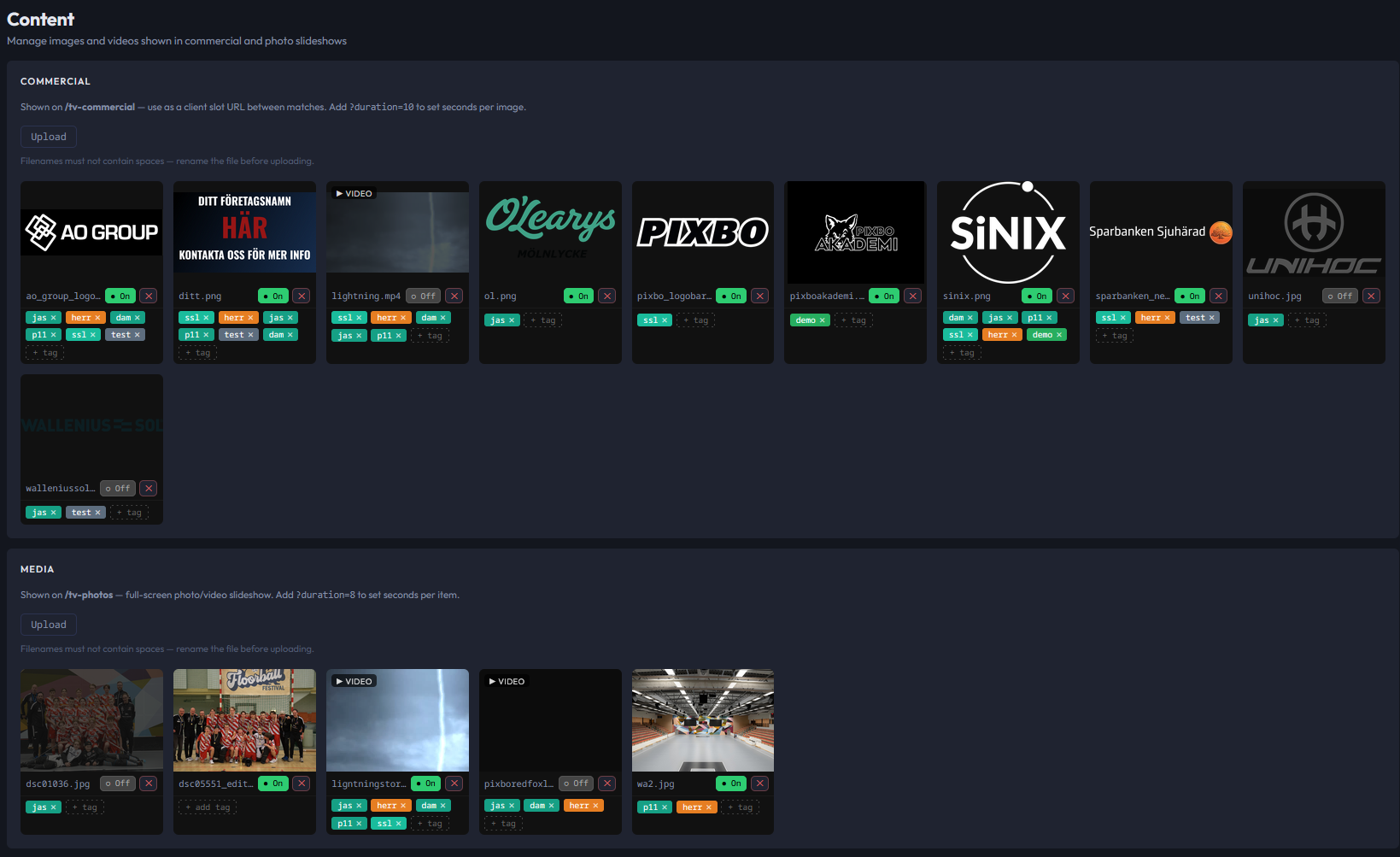Delete dsc05551_edit image with X icon

point(302,783)
